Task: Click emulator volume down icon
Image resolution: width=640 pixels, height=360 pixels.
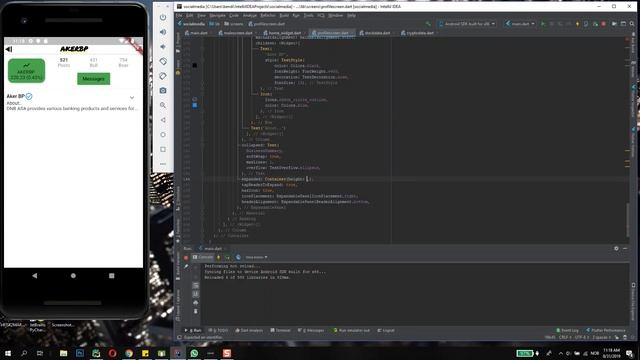Action: (x=163, y=47)
